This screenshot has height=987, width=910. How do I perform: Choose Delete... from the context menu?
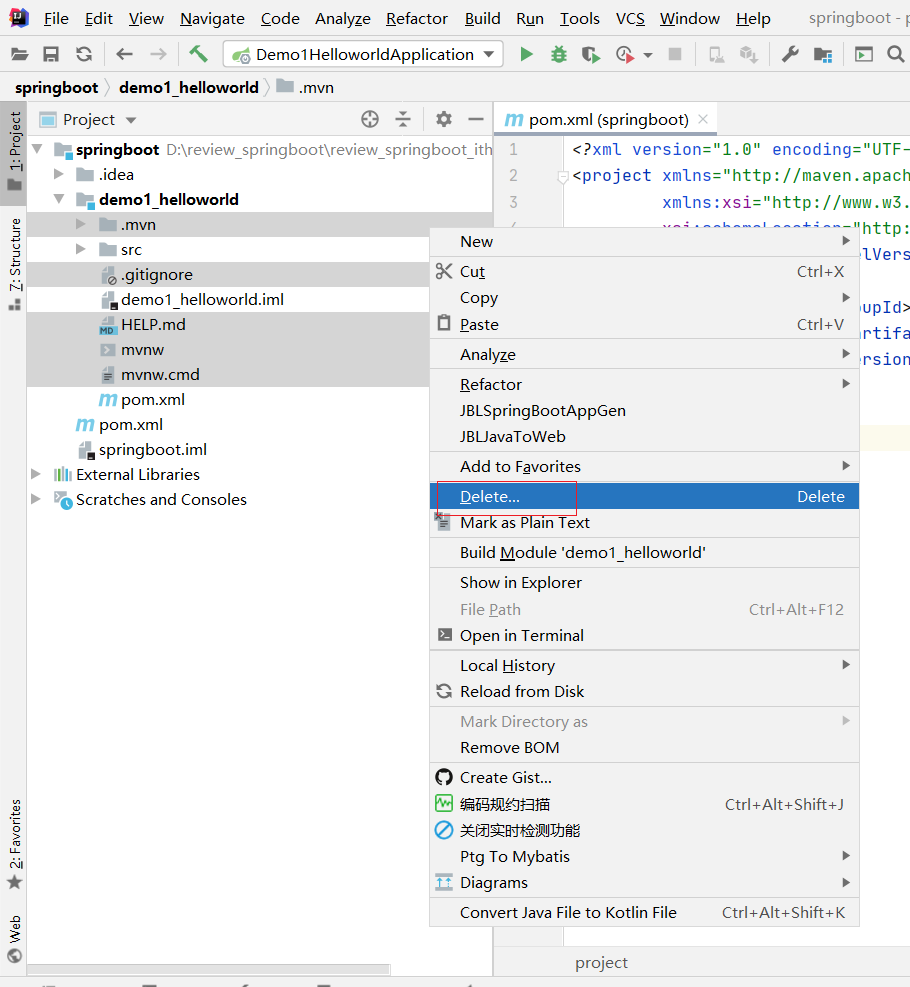[490, 496]
